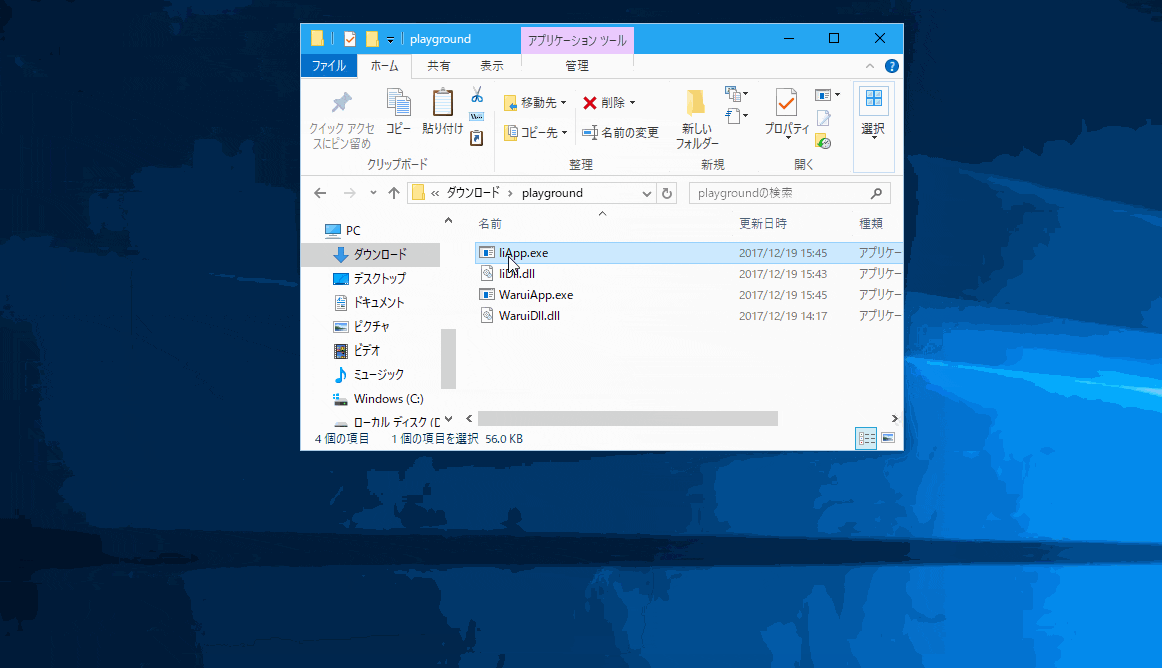Refresh the playground folder view
This screenshot has height=668, width=1162.
[x=667, y=194]
